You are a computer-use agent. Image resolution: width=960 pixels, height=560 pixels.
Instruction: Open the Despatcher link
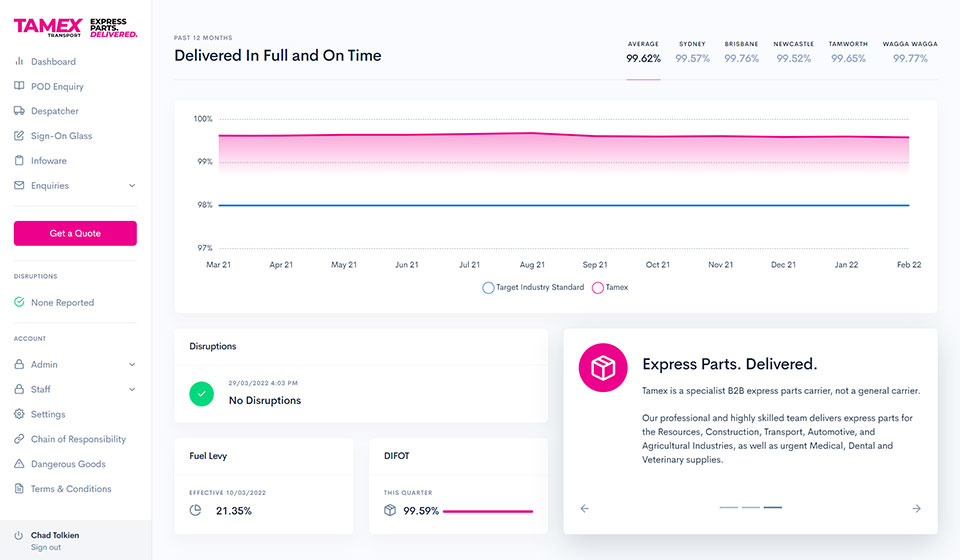click(x=55, y=111)
